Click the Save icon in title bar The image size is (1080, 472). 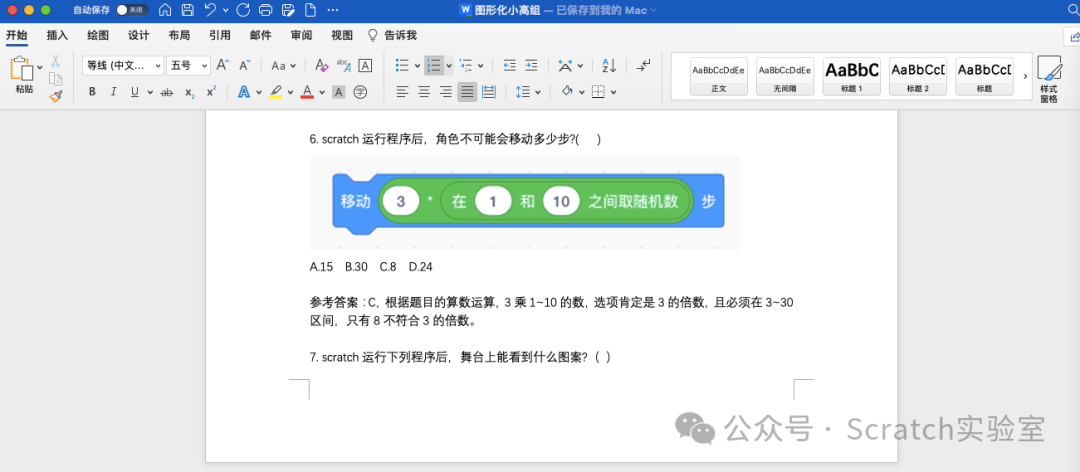[187, 10]
